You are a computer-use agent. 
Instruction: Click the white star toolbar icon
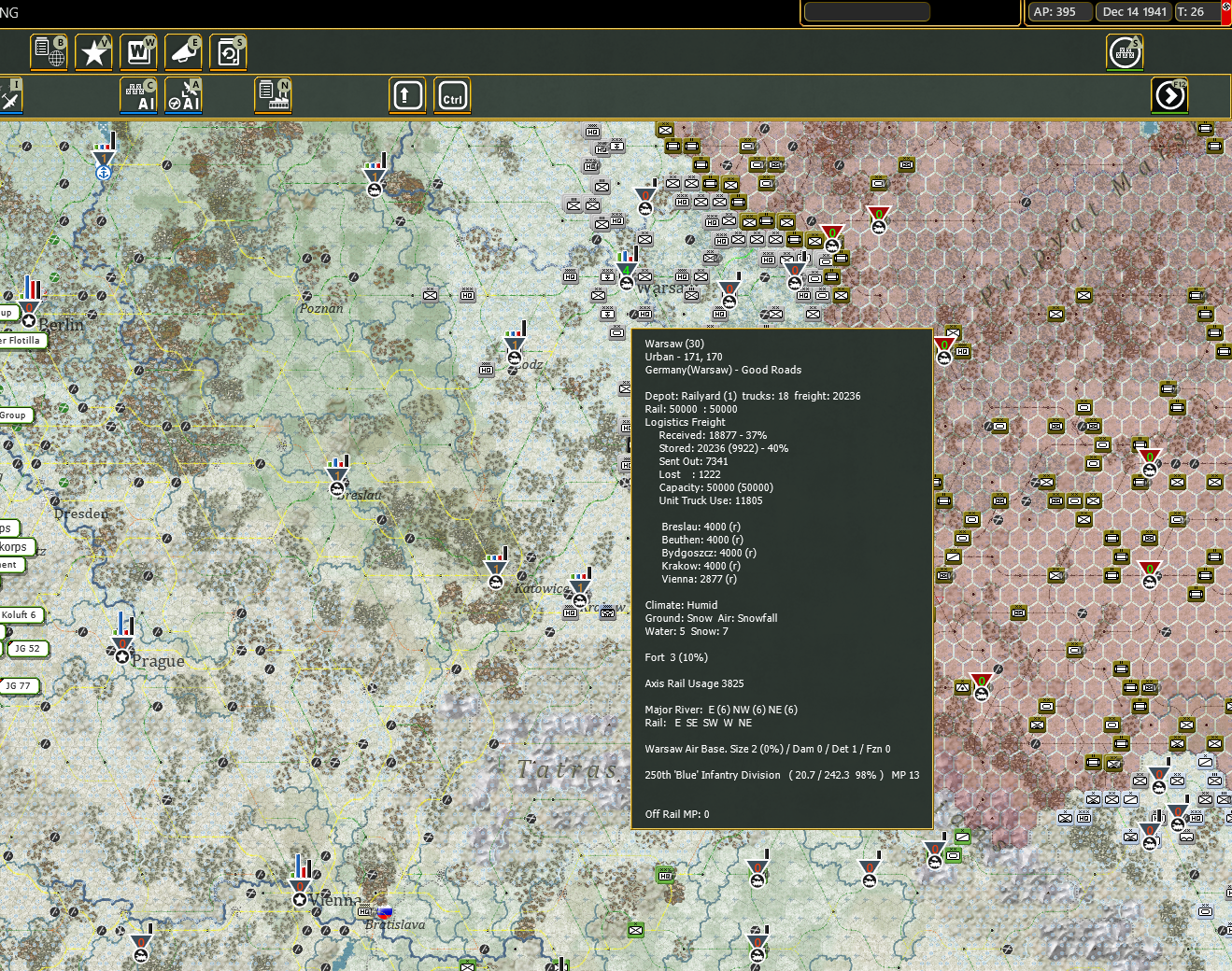(x=93, y=52)
